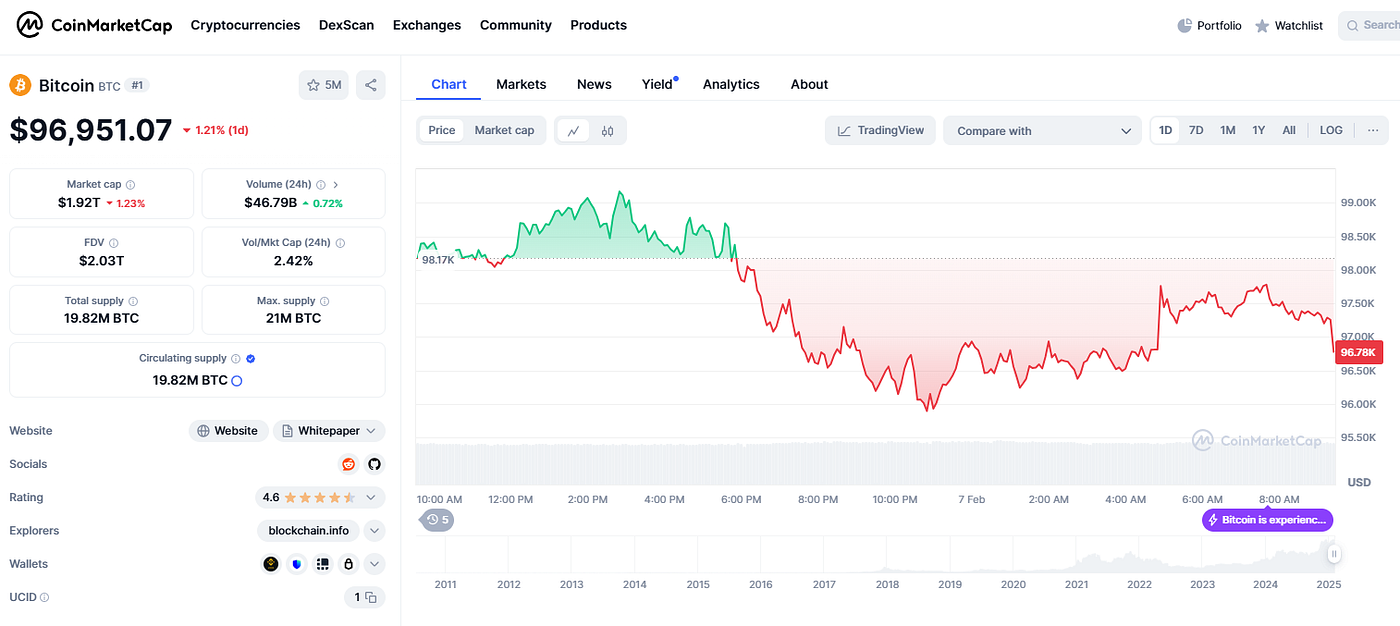
Task: Open the Compare with dropdown
Action: (1041, 131)
